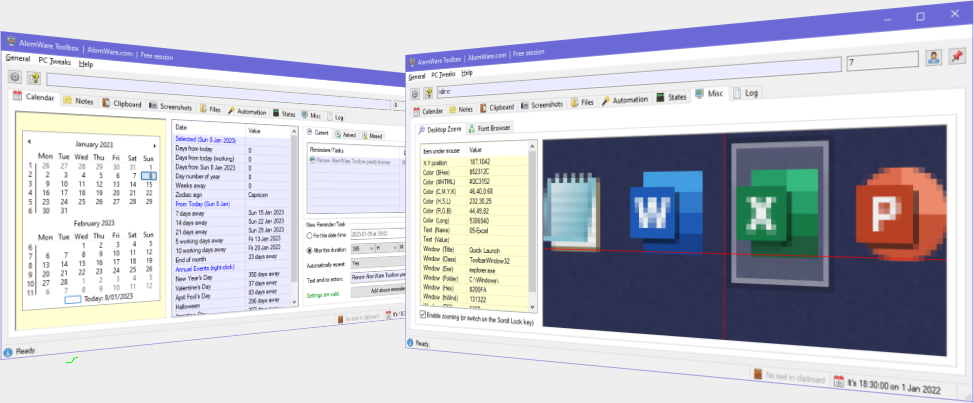This screenshot has width=974, height=403.
Task: Switch to Files tab in right window
Action: point(583,102)
